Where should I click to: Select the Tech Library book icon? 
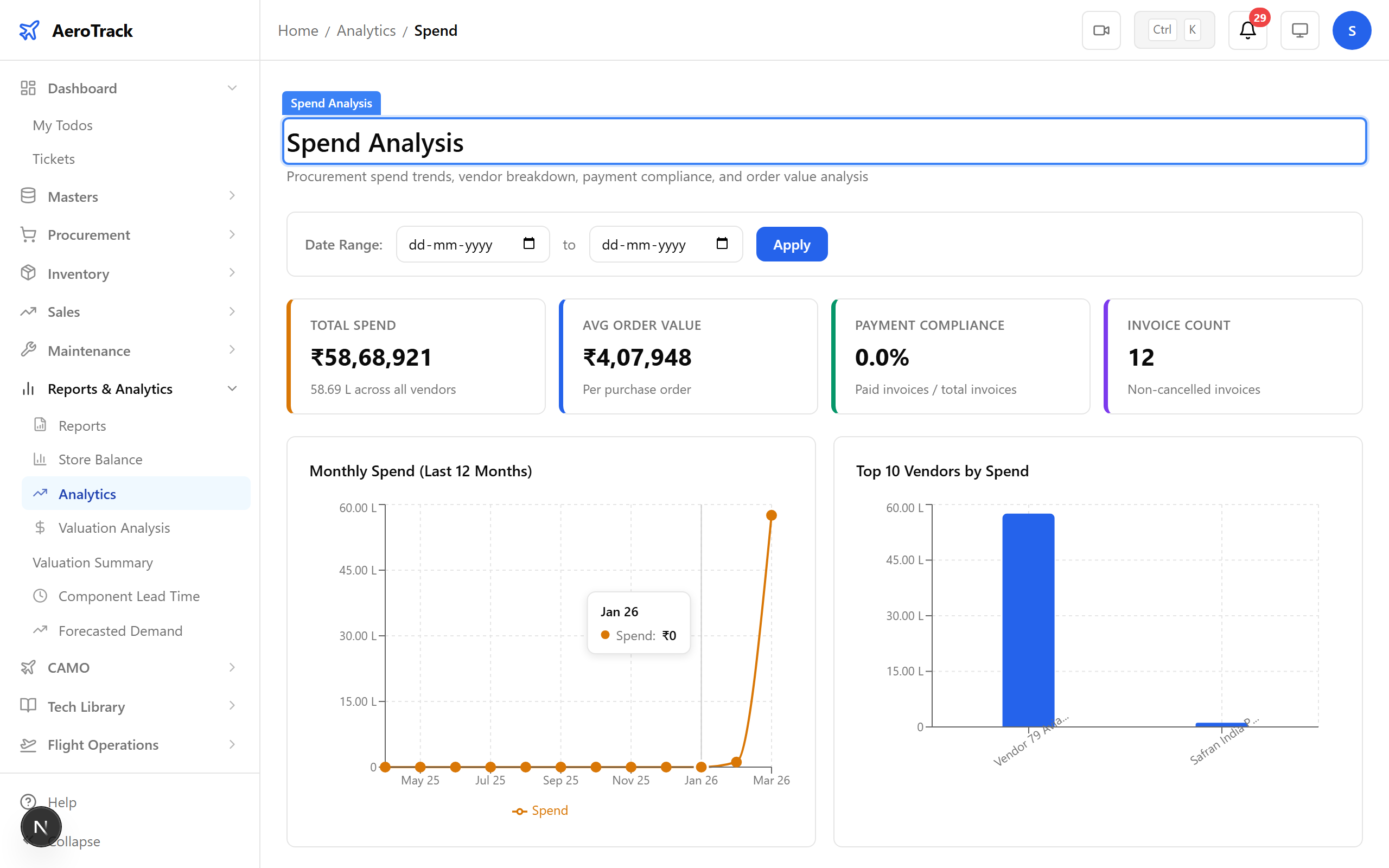tap(28, 706)
